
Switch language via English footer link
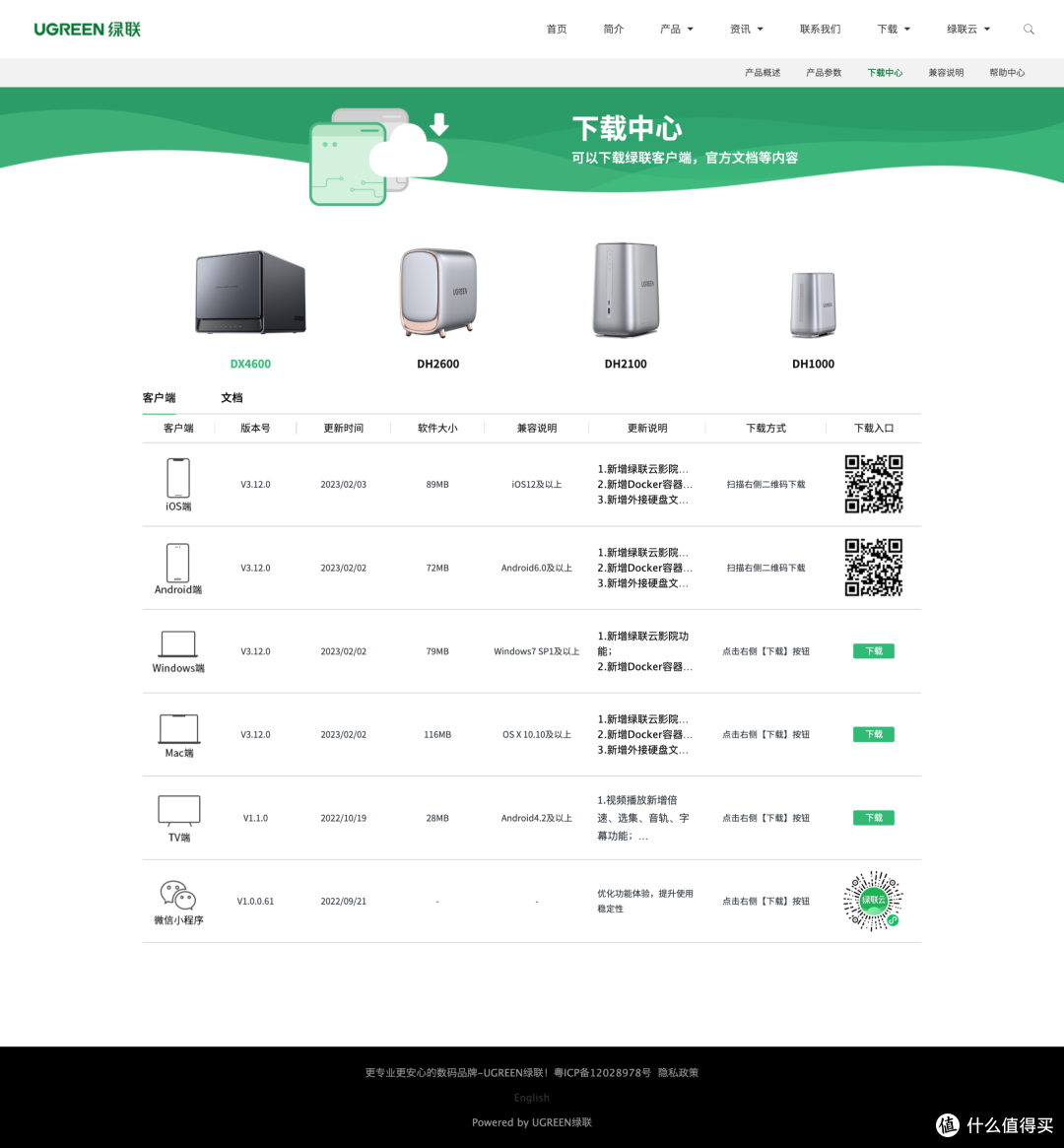pyautogui.click(x=531, y=1098)
